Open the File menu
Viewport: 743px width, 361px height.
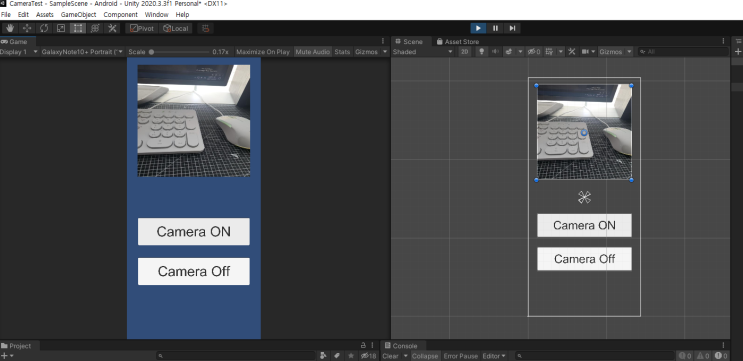pos(6,15)
